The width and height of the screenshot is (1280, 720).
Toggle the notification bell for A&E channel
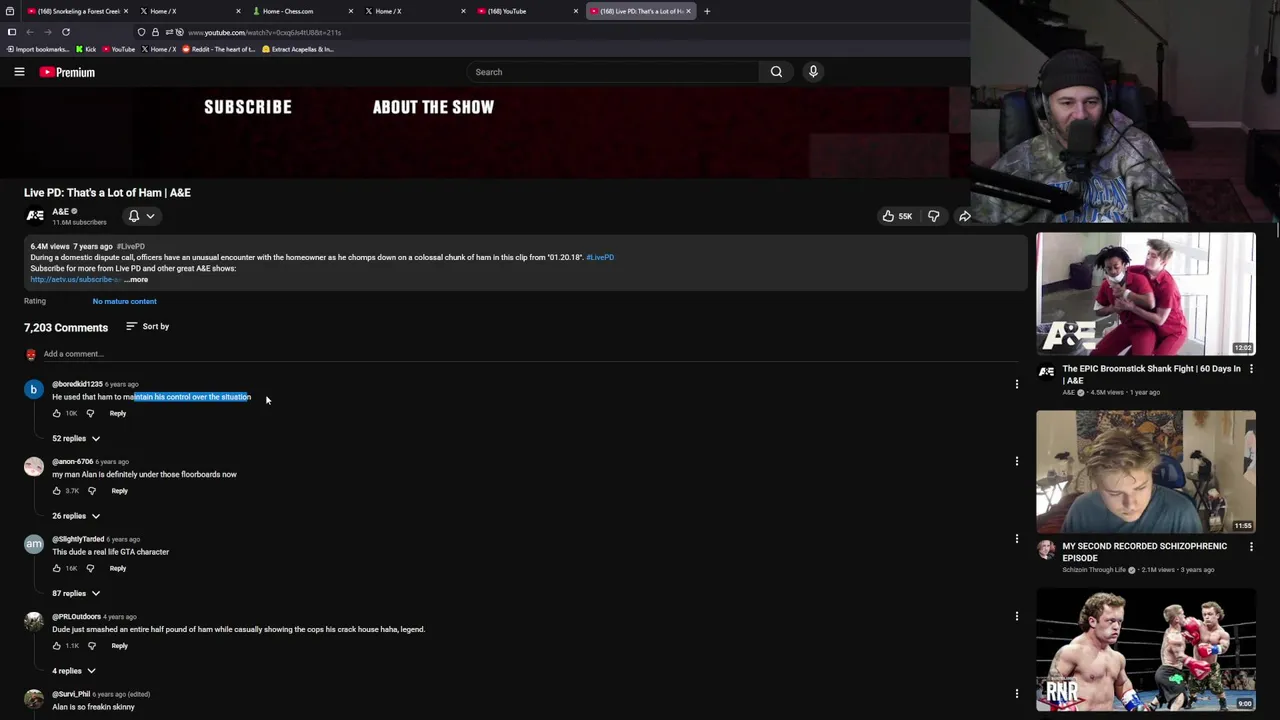[x=141, y=216]
